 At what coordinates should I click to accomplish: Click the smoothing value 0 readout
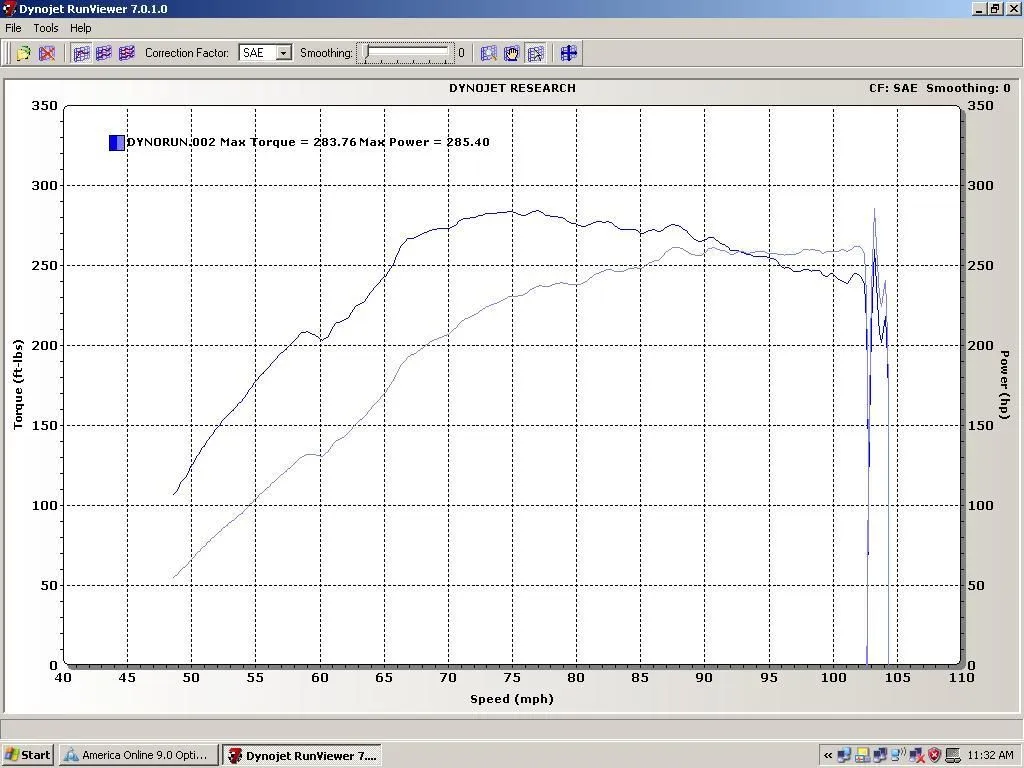pos(461,53)
